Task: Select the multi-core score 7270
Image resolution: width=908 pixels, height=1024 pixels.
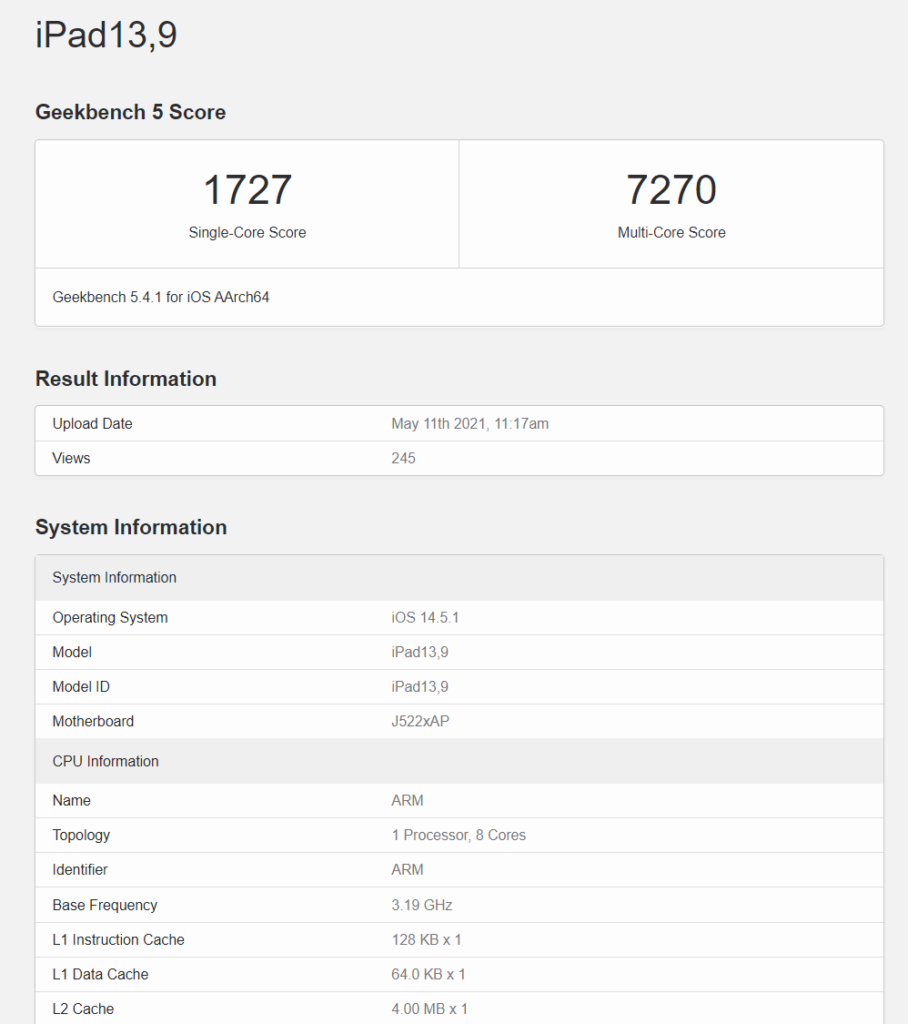Action: [x=671, y=190]
